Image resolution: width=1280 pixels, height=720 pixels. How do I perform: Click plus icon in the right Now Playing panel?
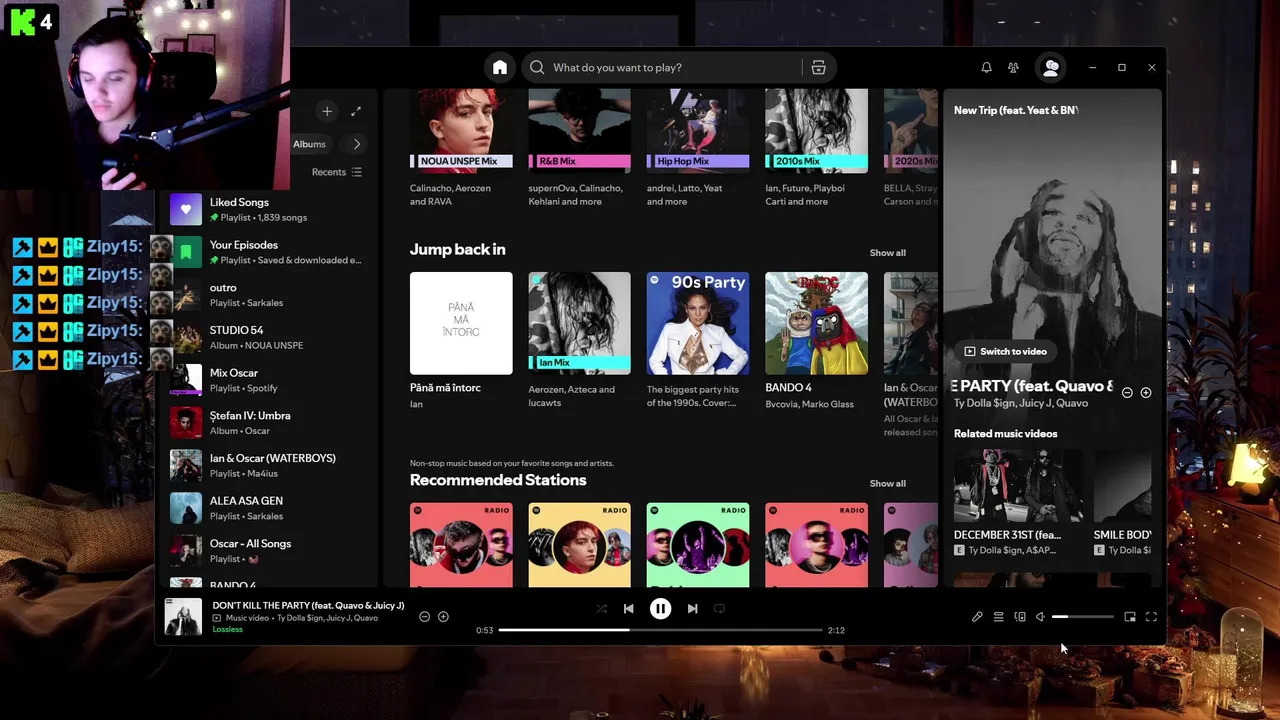click(1146, 393)
